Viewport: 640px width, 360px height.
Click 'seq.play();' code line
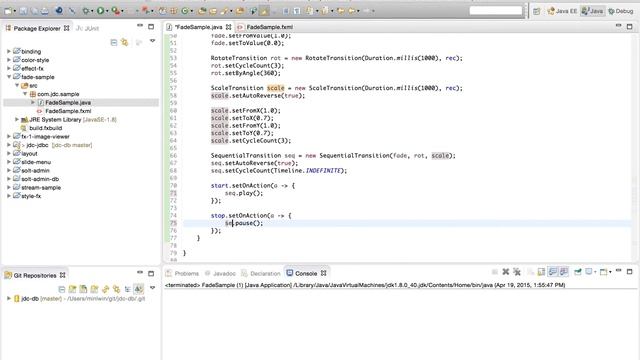(x=244, y=193)
